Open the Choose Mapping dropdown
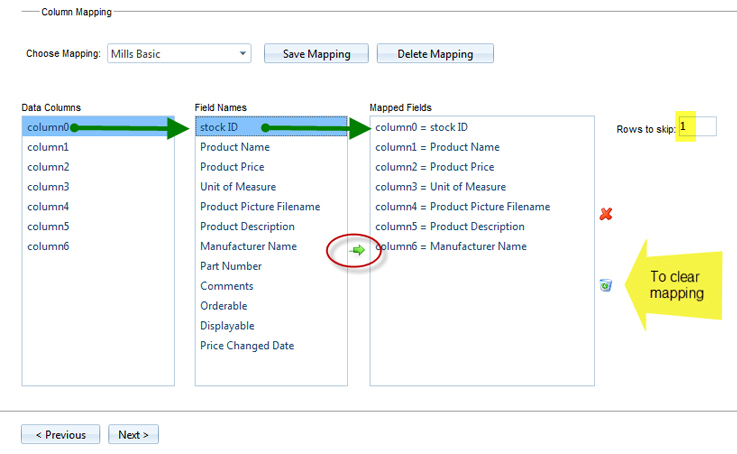Screen dimensions: 737x454 [178, 54]
